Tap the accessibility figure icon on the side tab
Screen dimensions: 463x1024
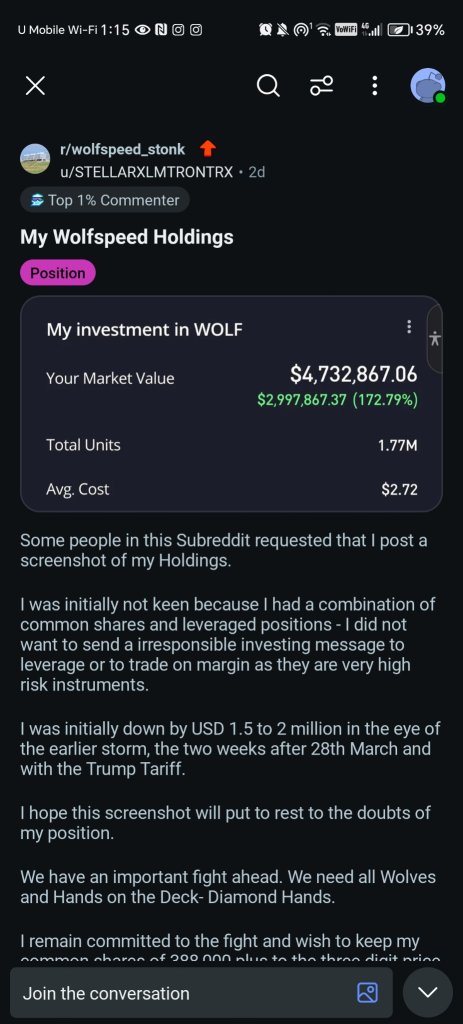436,338
